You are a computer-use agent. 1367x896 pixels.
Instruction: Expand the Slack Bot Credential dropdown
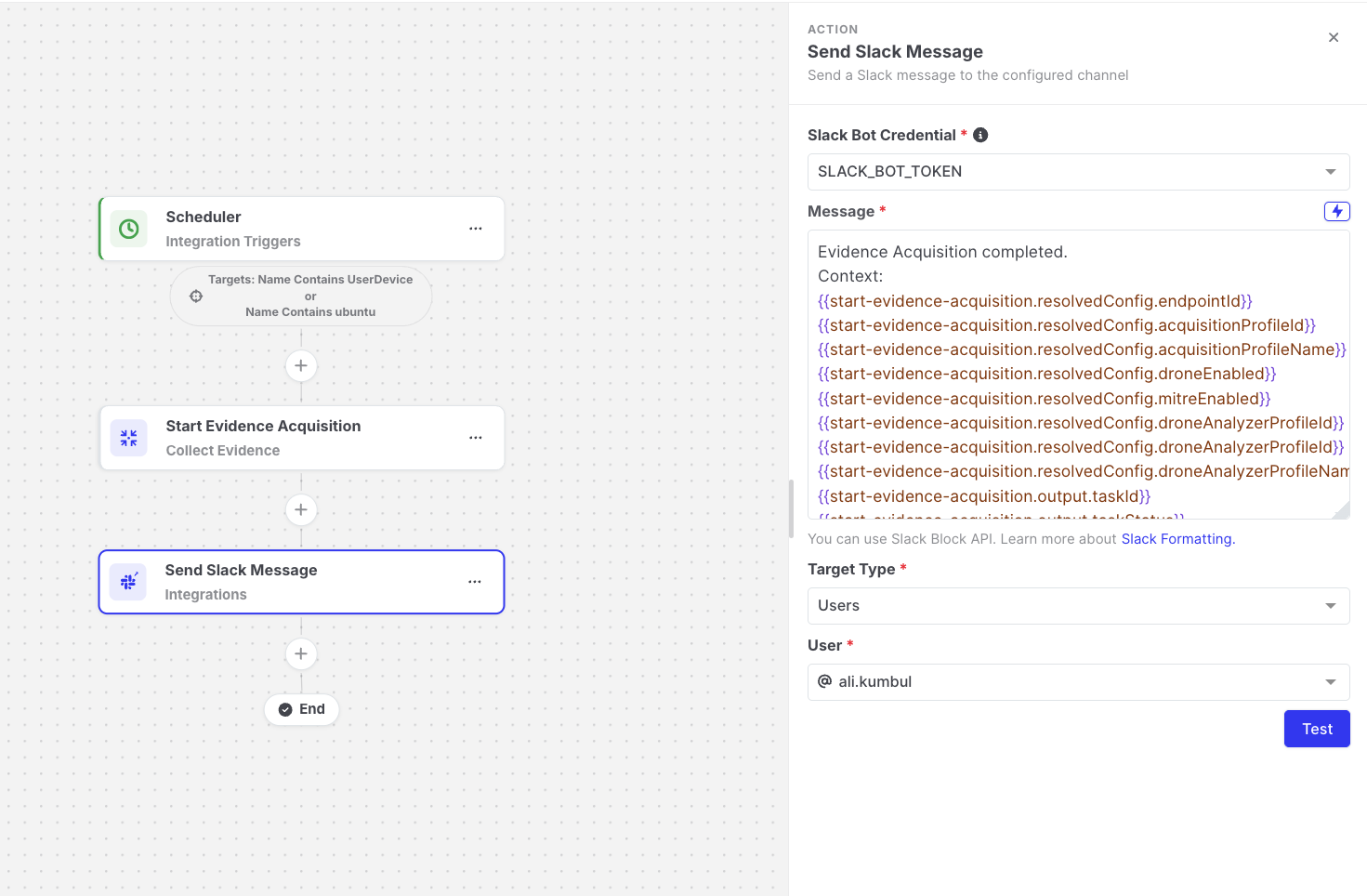click(x=1078, y=172)
